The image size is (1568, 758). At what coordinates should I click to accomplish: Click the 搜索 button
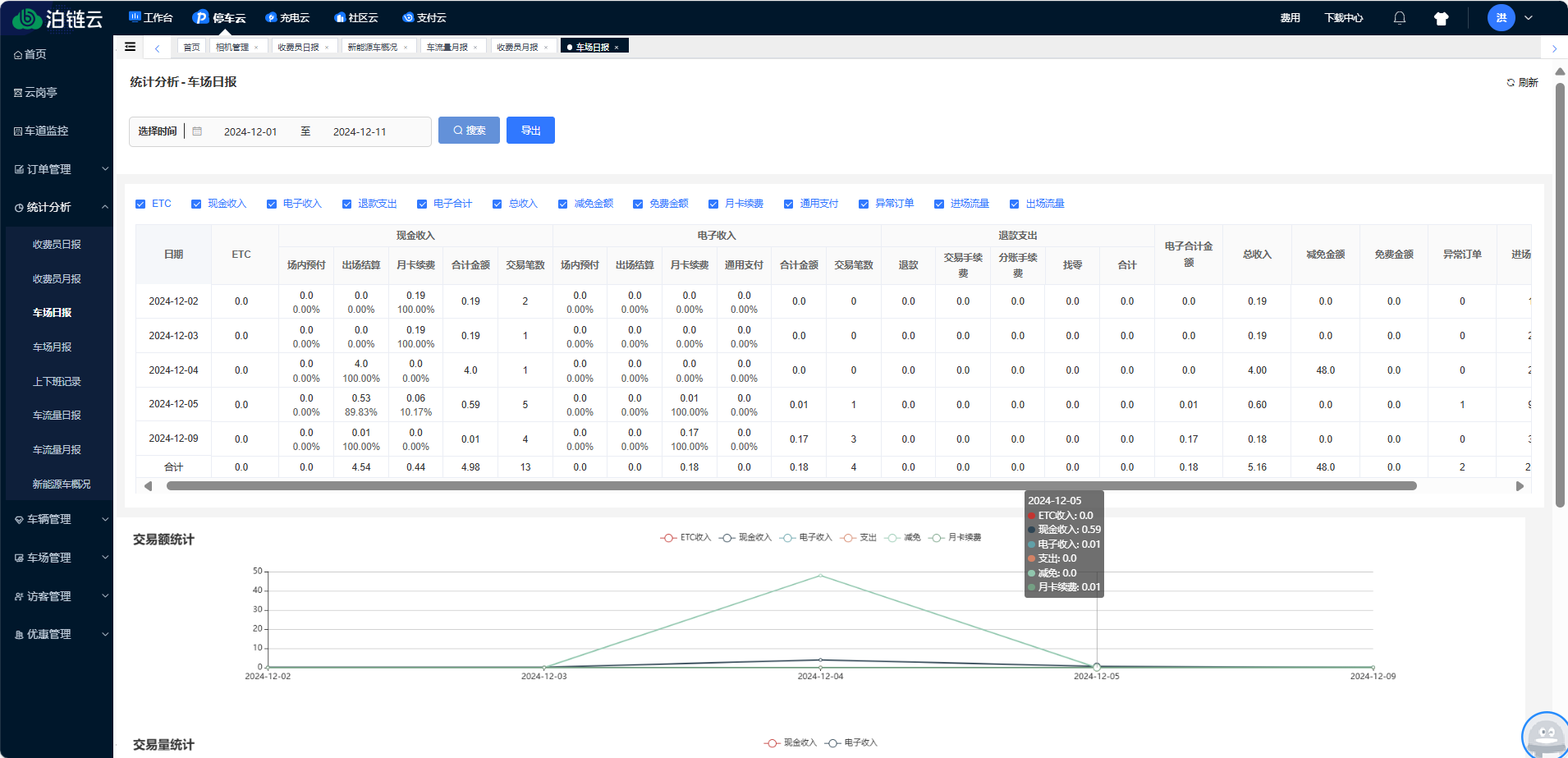[x=469, y=131]
